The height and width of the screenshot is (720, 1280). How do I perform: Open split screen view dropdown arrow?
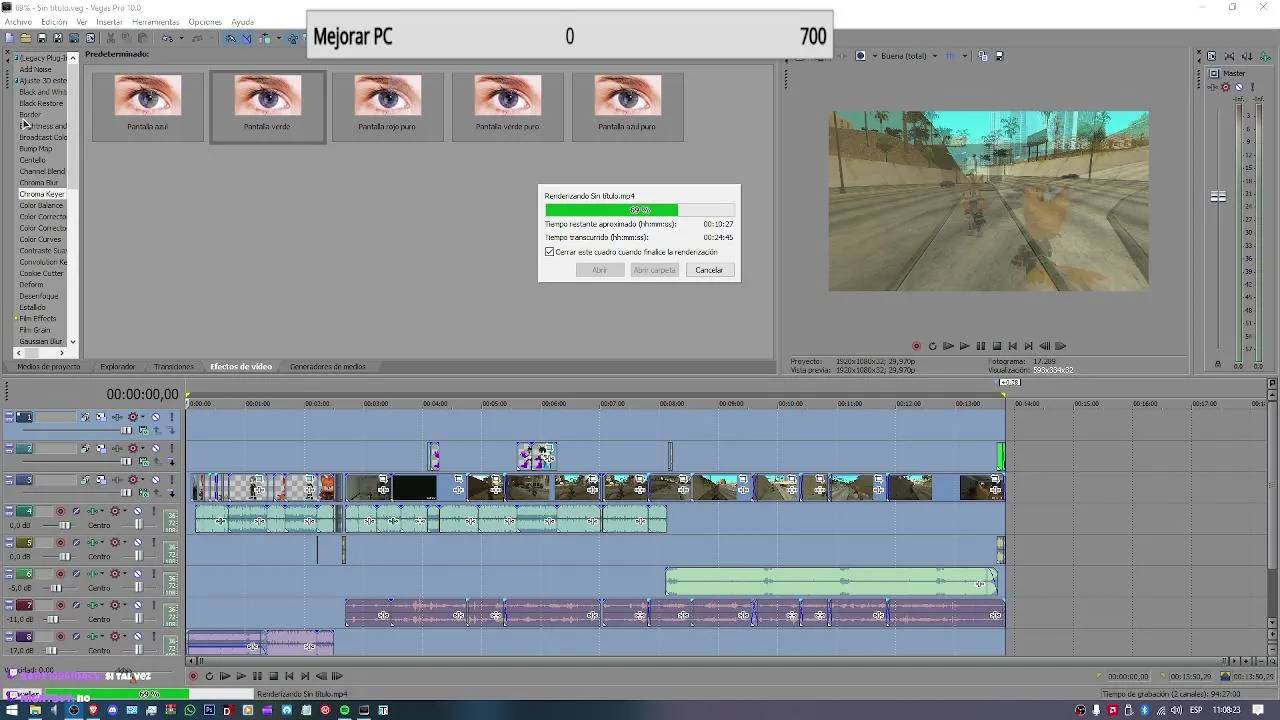pyautogui.click(x=875, y=56)
